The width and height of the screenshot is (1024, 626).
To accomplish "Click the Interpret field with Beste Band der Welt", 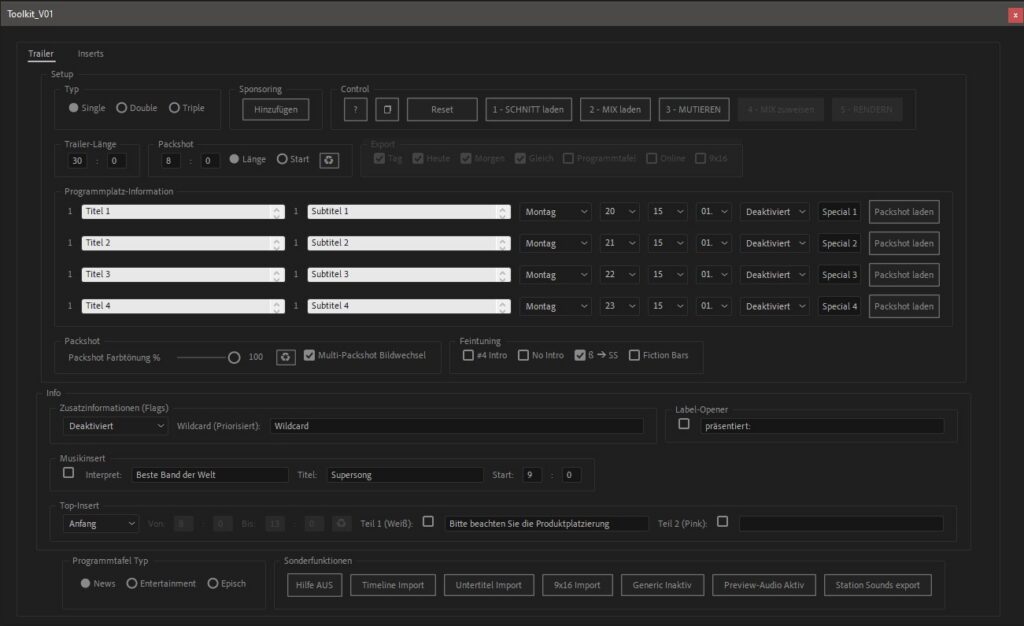I will coord(210,475).
